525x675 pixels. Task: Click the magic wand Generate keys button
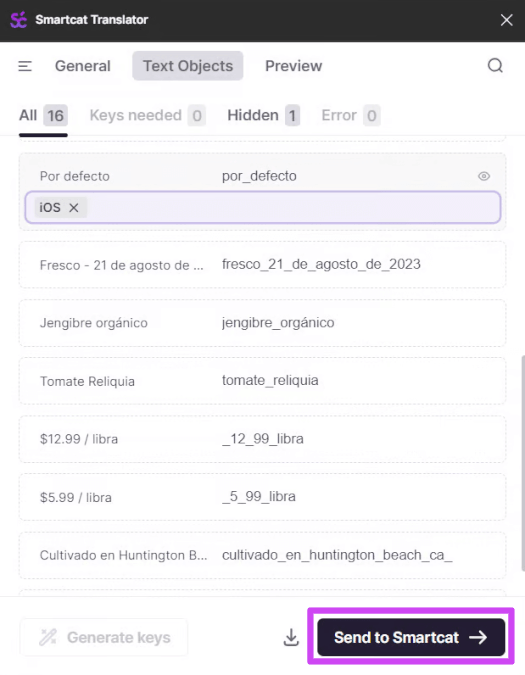tap(104, 637)
